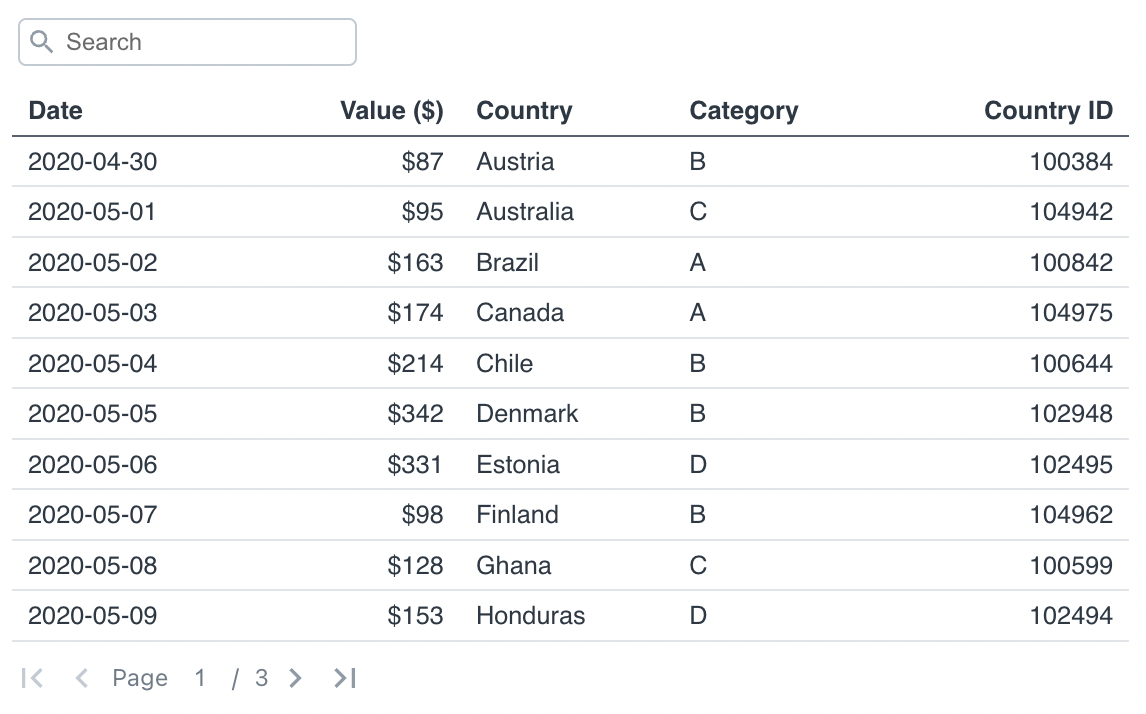Screen dimensions: 1146x714
Task: Click the Denmark row value $342
Action: tap(415, 413)
